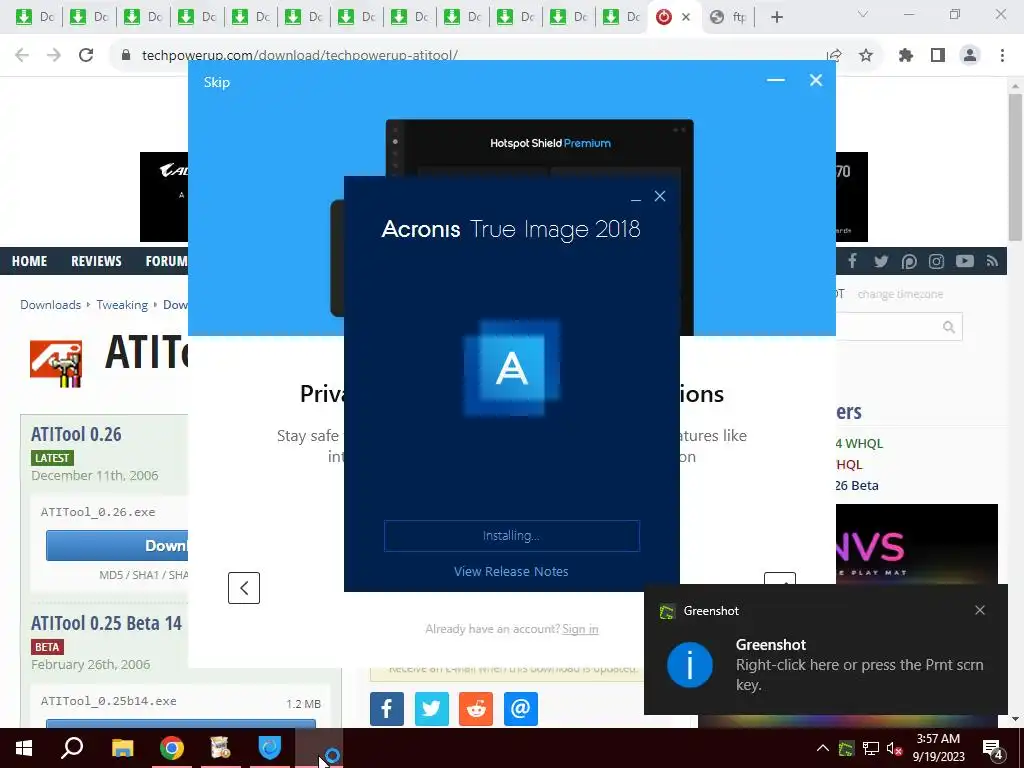The height and width of the screenshot is (768, 1024).
Task: Switch to the ftp tab
Action: coord(729,17)
